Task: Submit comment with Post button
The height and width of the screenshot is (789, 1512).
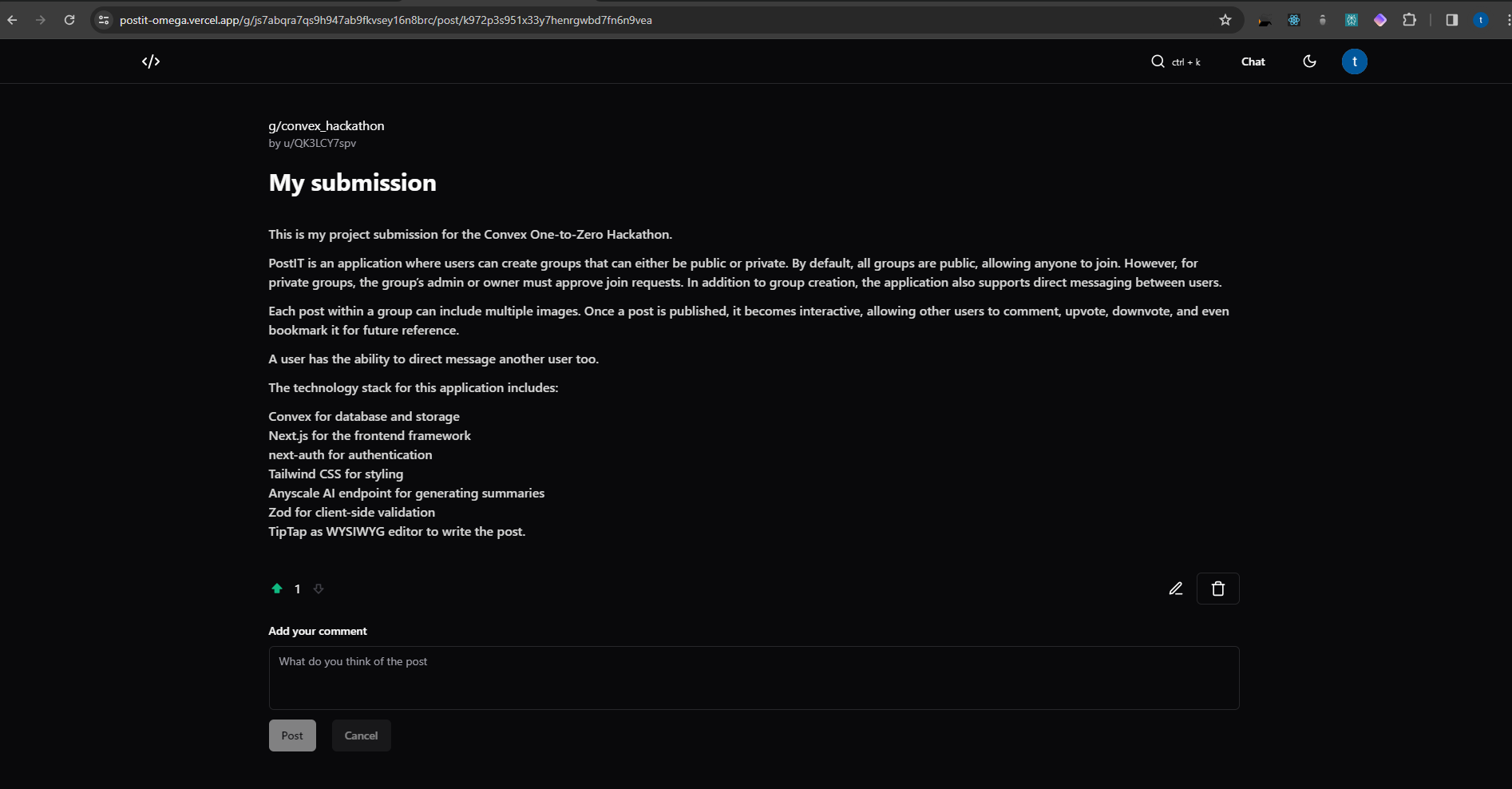Action: click(292, 735)
